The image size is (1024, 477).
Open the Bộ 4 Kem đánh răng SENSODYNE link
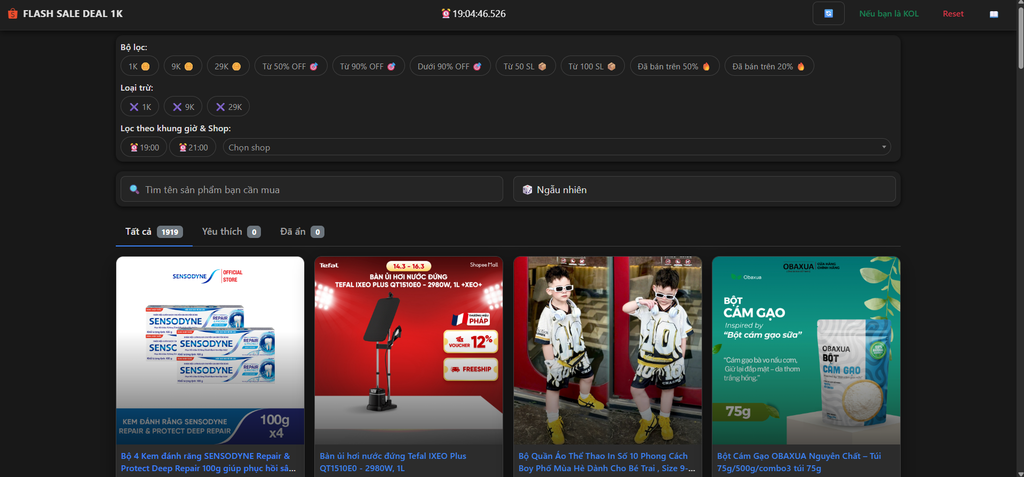(210, 462)
